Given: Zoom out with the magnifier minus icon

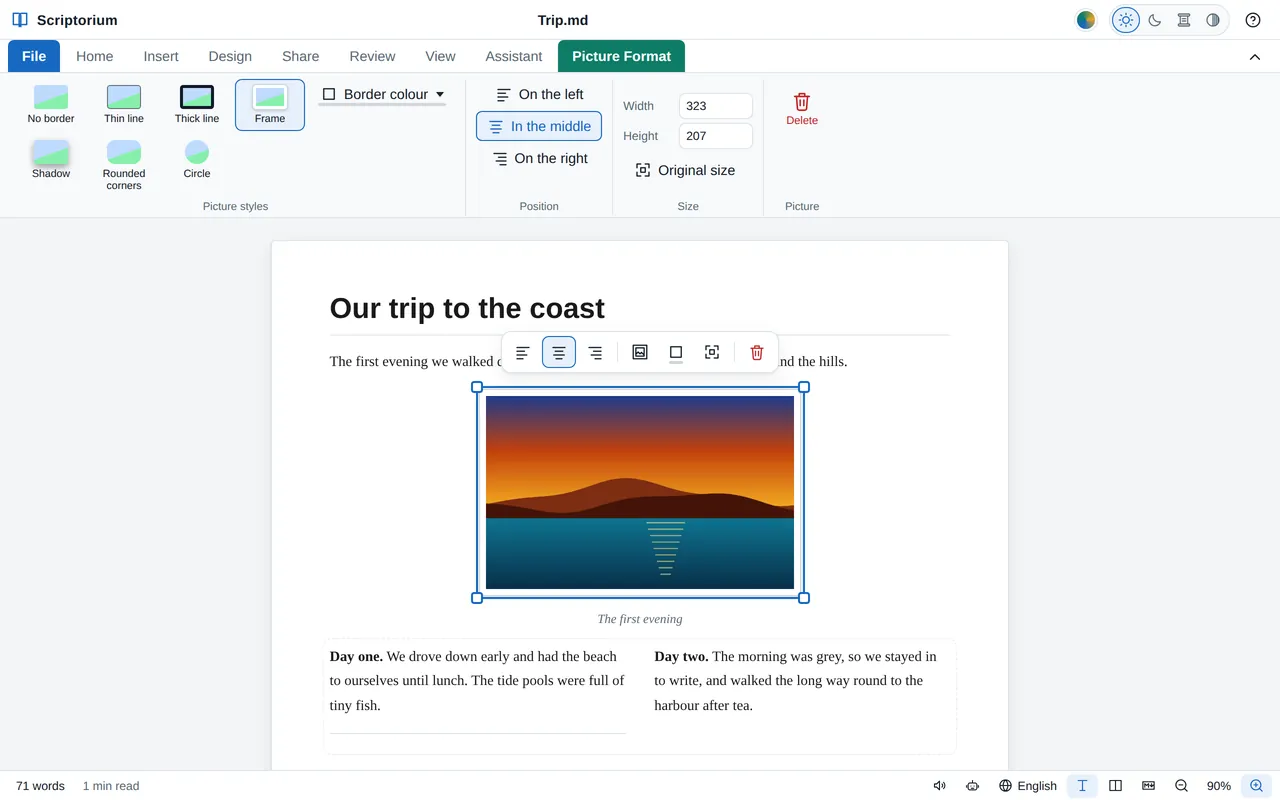Looking at the screenshot, I should 1181,786.
